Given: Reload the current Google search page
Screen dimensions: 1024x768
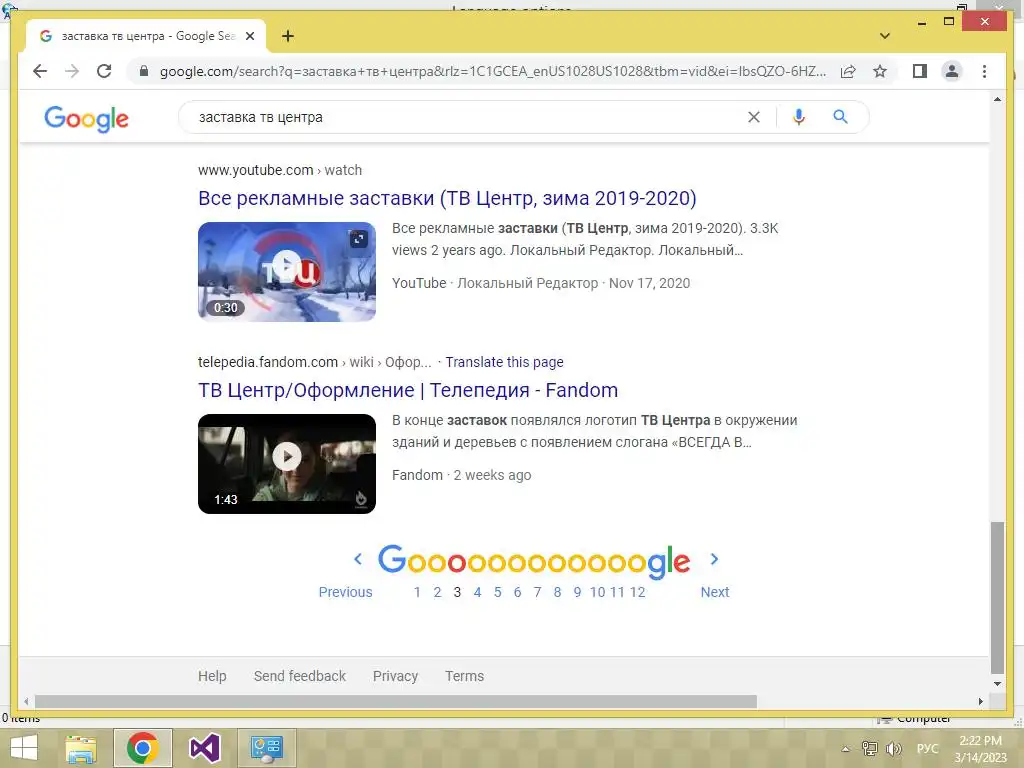Looking at the screenshot, I should (x=104, y=71).
